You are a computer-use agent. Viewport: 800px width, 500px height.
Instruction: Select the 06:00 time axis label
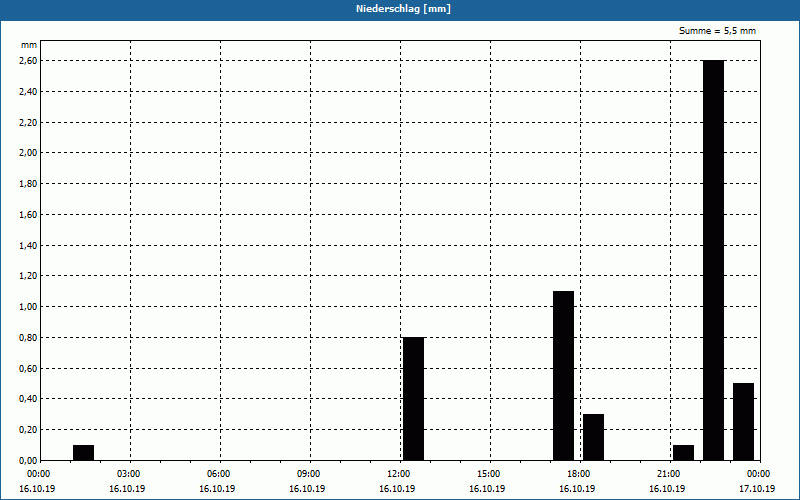(x=218, y=474)
